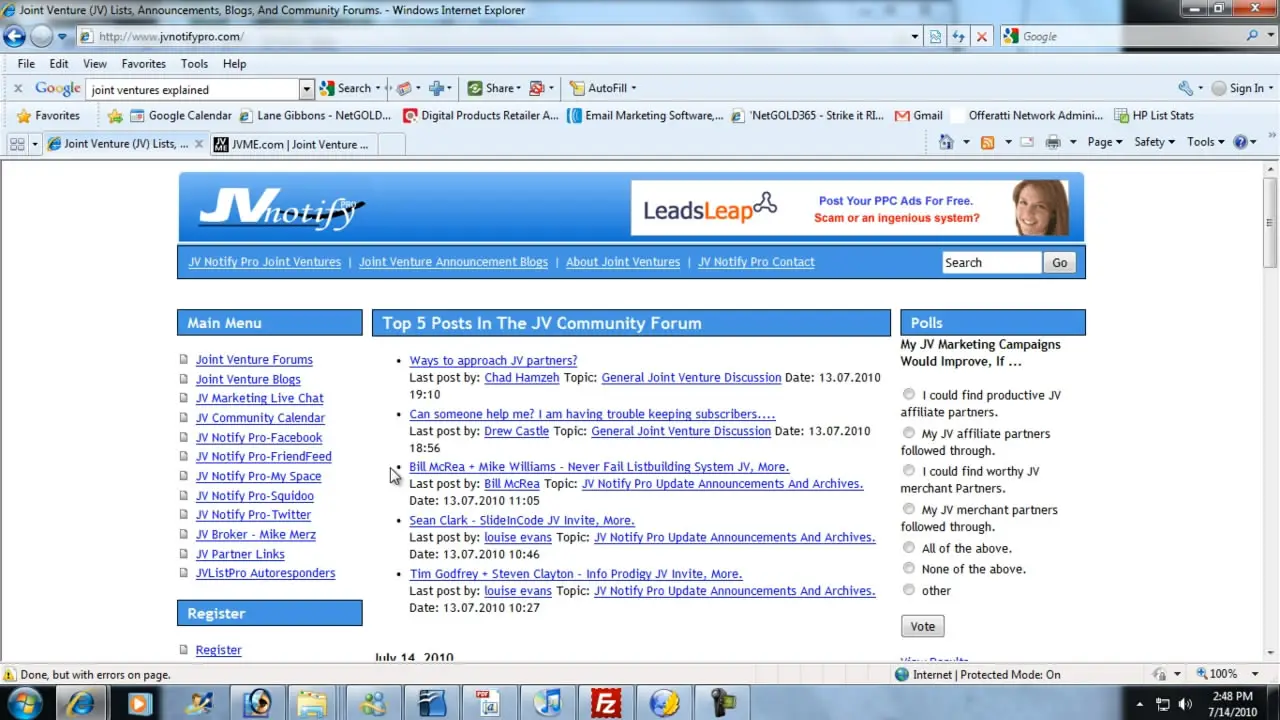Click the Add to Favorites Bar star icon
This screenshot has width=1280, height=720.
pos(115,116)
